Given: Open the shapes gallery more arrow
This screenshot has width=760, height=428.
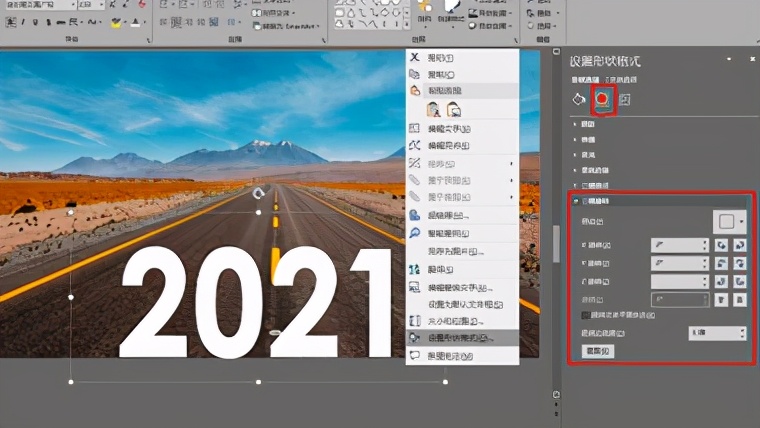Looking at the screenshot, I should [x=407, y=23].
